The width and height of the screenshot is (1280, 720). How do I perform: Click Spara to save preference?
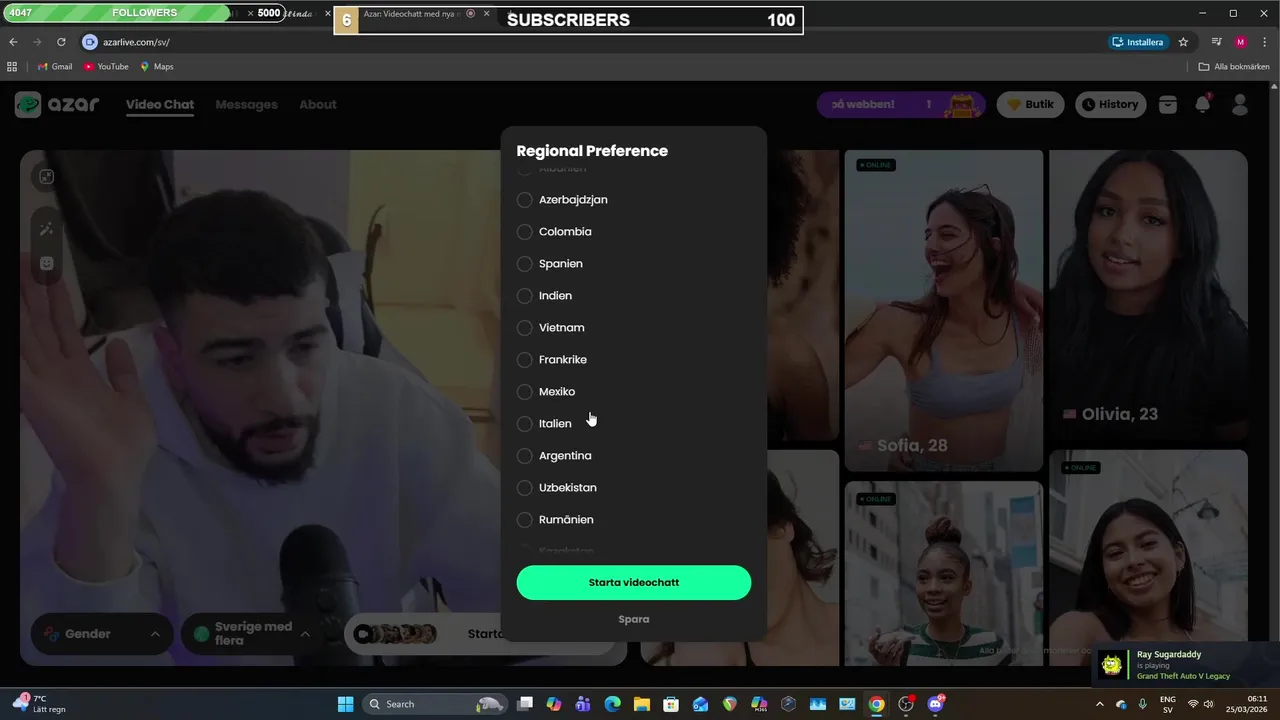634,619
